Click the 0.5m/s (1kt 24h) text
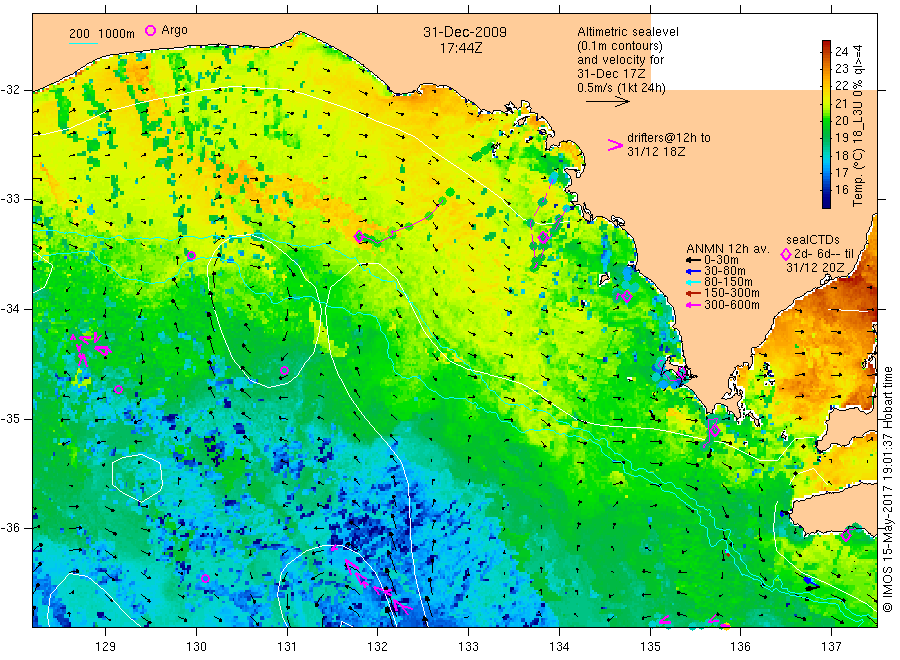The height and width of the screenshot is (660, 900). pos(622,88)
